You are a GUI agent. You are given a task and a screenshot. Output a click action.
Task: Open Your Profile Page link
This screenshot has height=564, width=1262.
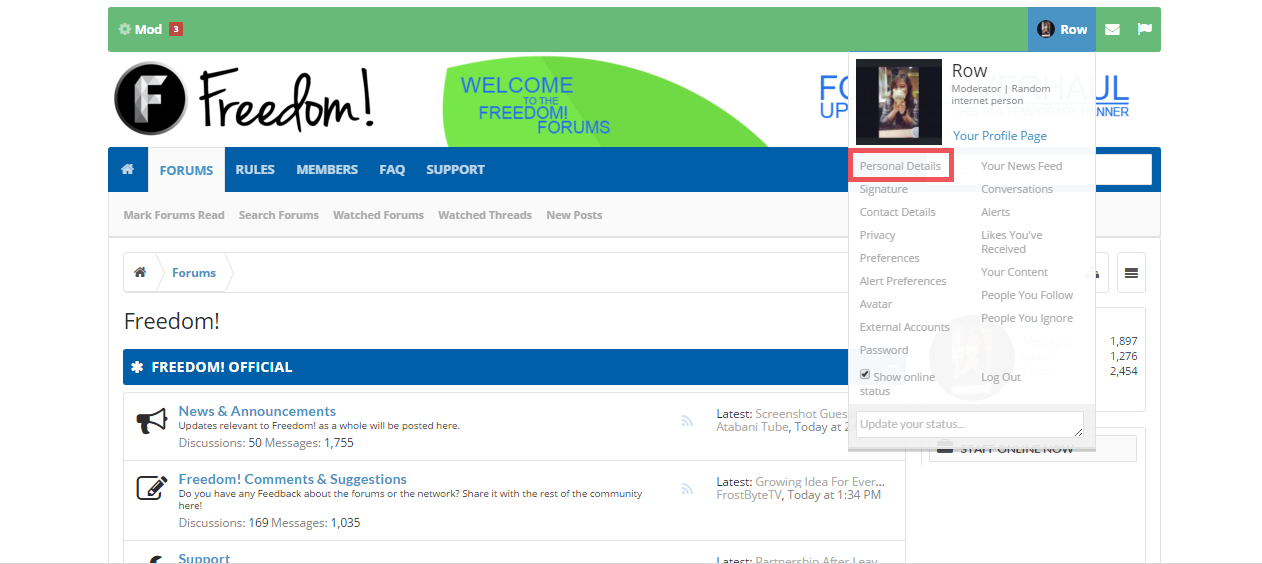point(999,136)
